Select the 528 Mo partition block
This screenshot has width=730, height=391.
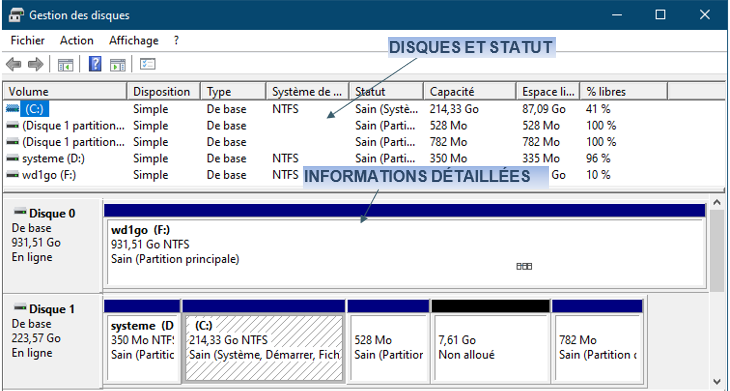point(388,341)
